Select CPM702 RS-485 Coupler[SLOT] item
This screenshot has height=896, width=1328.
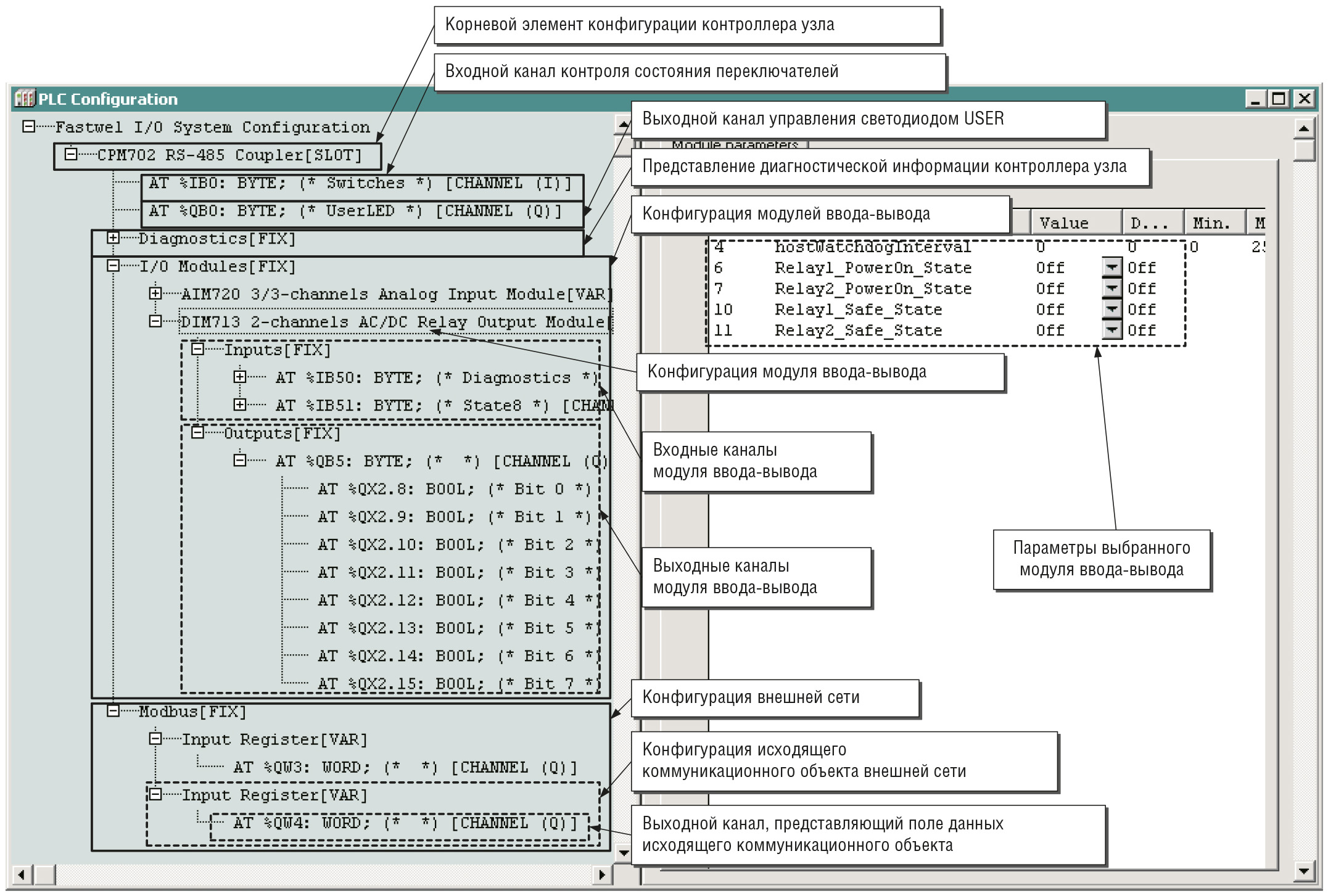[229, 155]
